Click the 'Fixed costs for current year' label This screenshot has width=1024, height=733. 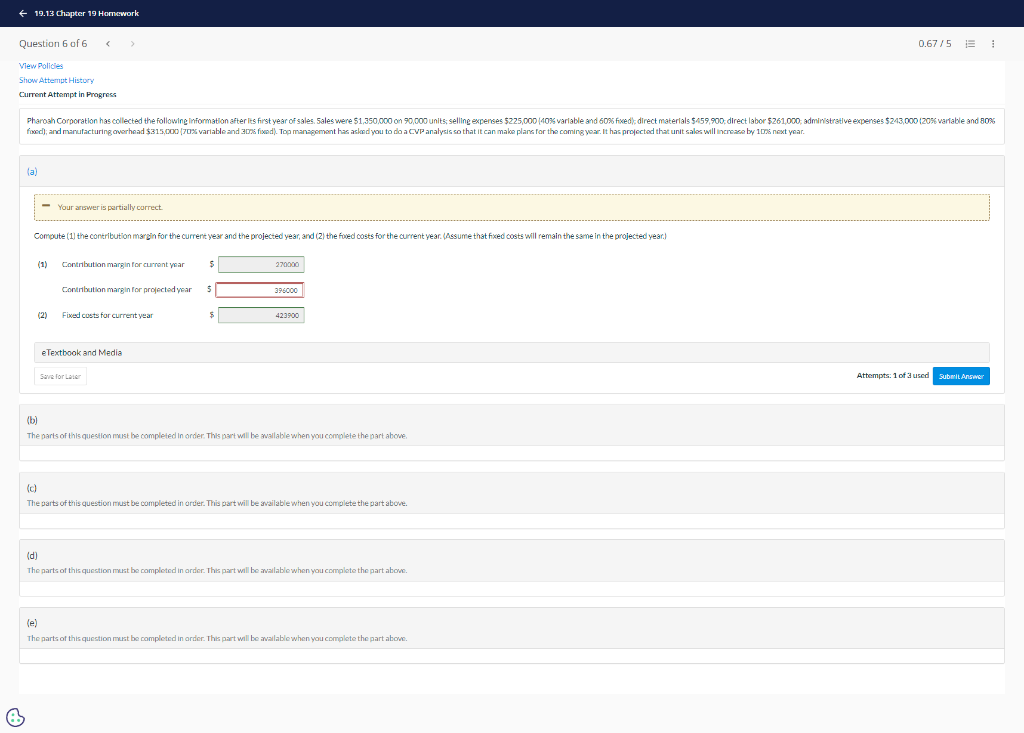click(x=107, y=315)
